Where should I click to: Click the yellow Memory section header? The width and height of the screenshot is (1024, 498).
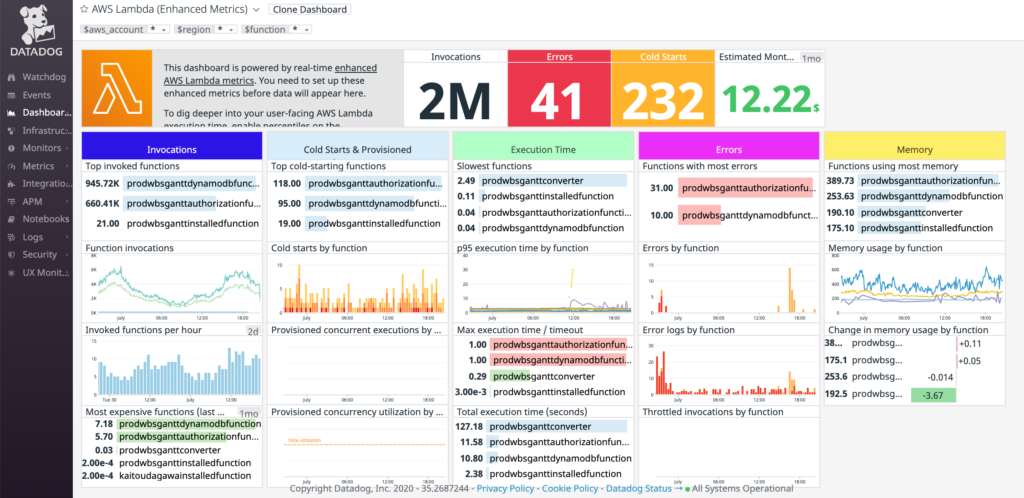click(914, 146)
